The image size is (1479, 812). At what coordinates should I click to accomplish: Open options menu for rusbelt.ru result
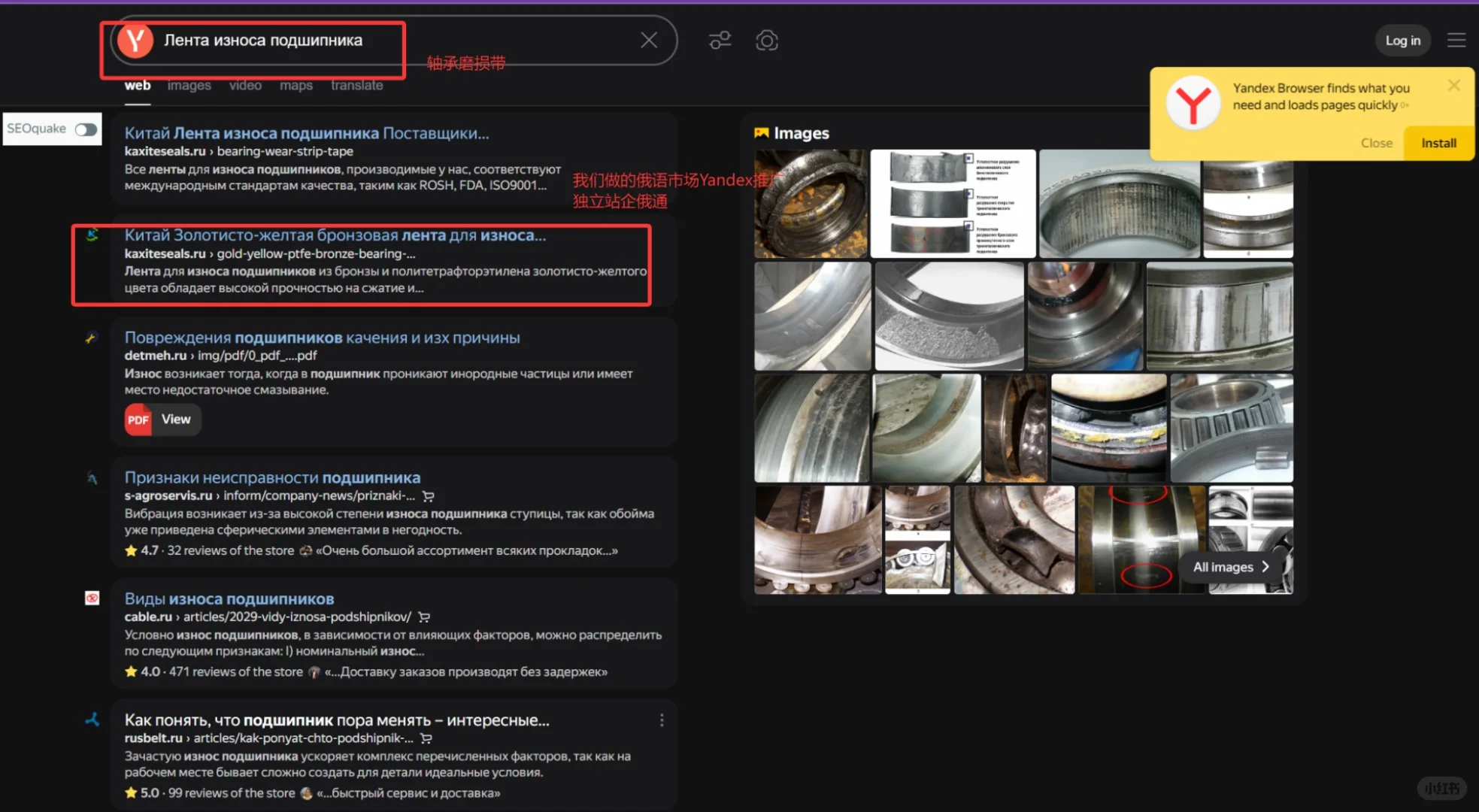(x=662, y=720)
